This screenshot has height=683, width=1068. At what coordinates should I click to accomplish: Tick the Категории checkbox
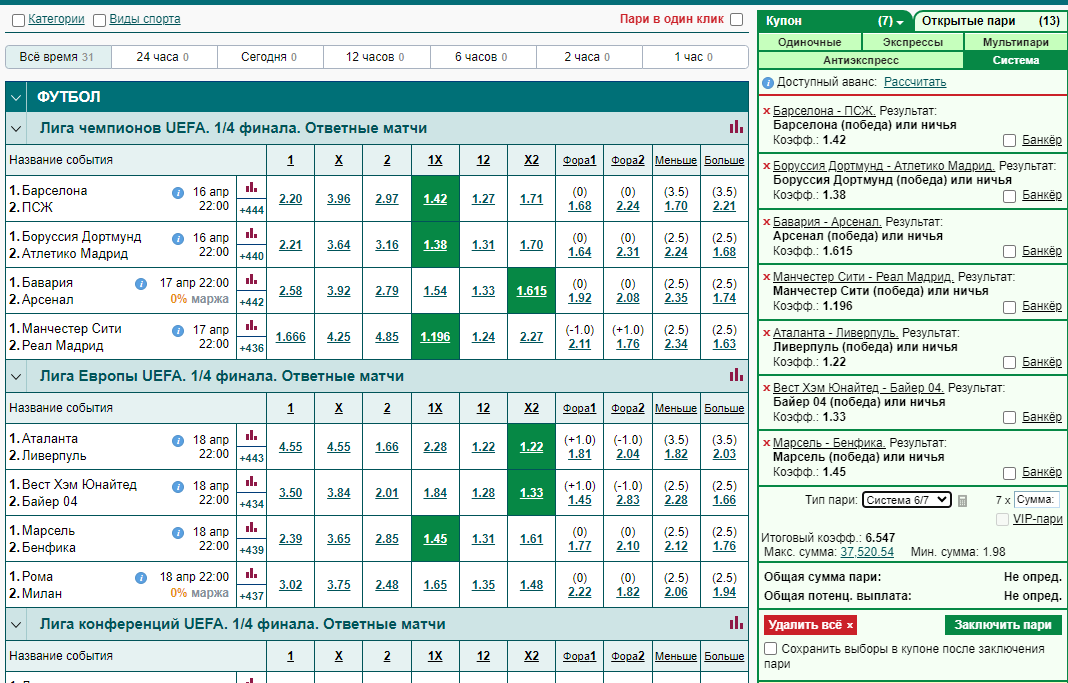pyautogui.click(x=19, y=20)
